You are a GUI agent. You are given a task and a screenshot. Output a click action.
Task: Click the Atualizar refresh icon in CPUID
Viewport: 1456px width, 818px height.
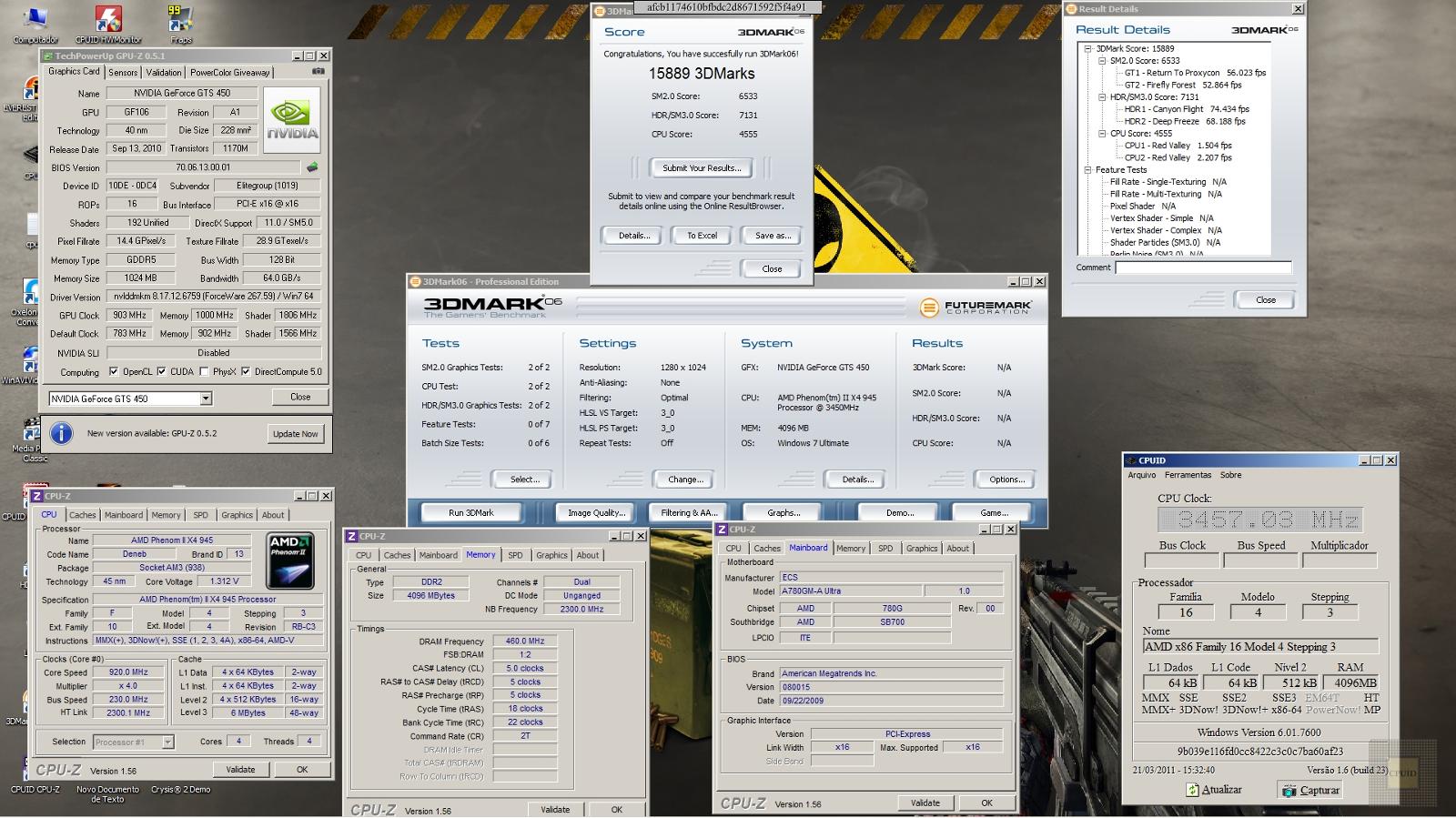(1192, 790)
